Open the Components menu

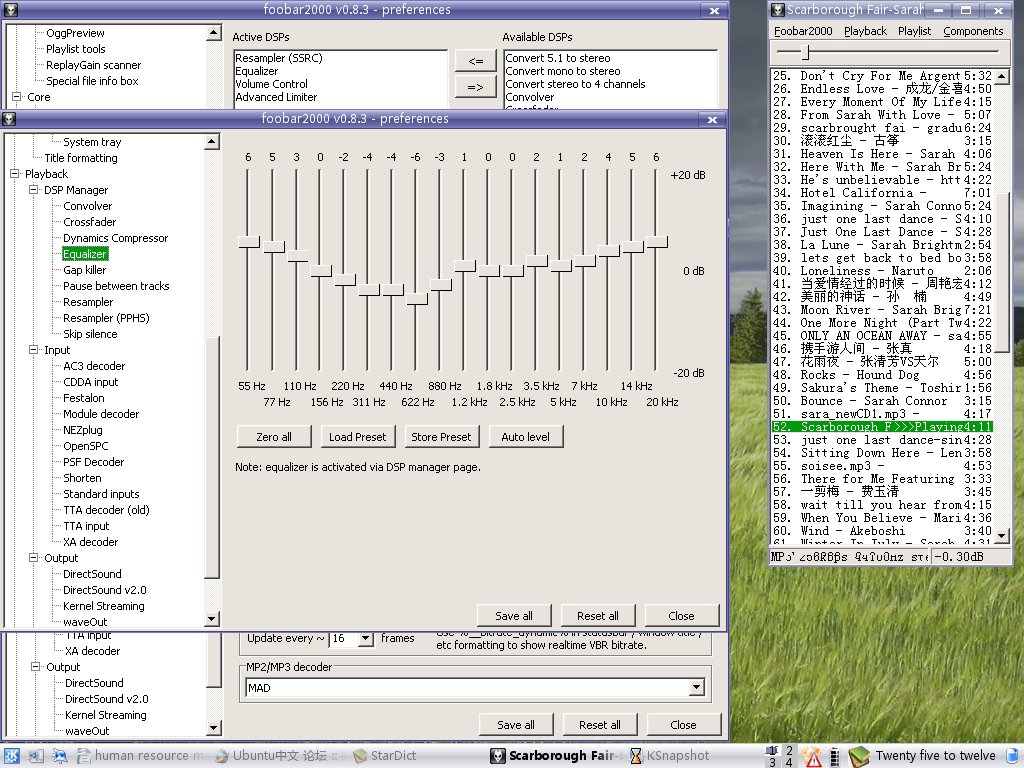(973, 31)
